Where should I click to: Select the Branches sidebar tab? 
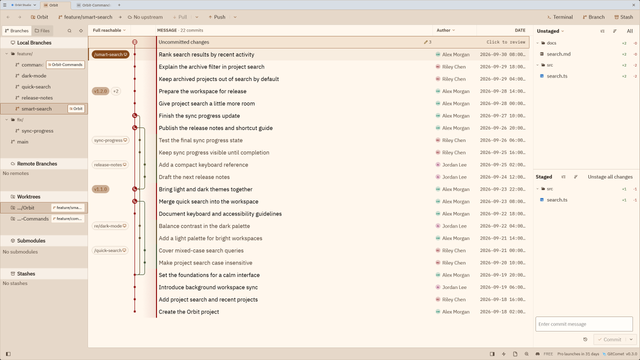point(16,31)
